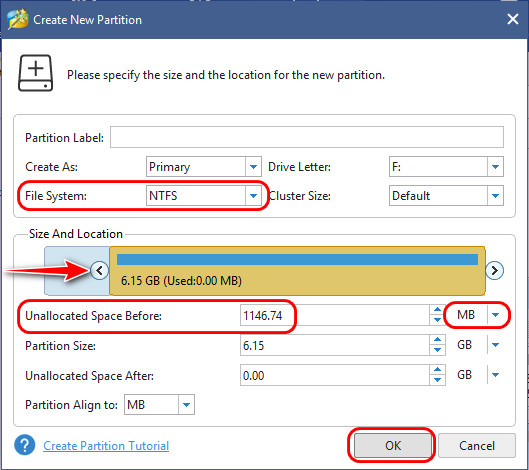Click the right arrow partition slider handle
Screen dimensions: 529x470
pyautogui.click(x=494, y=271)
